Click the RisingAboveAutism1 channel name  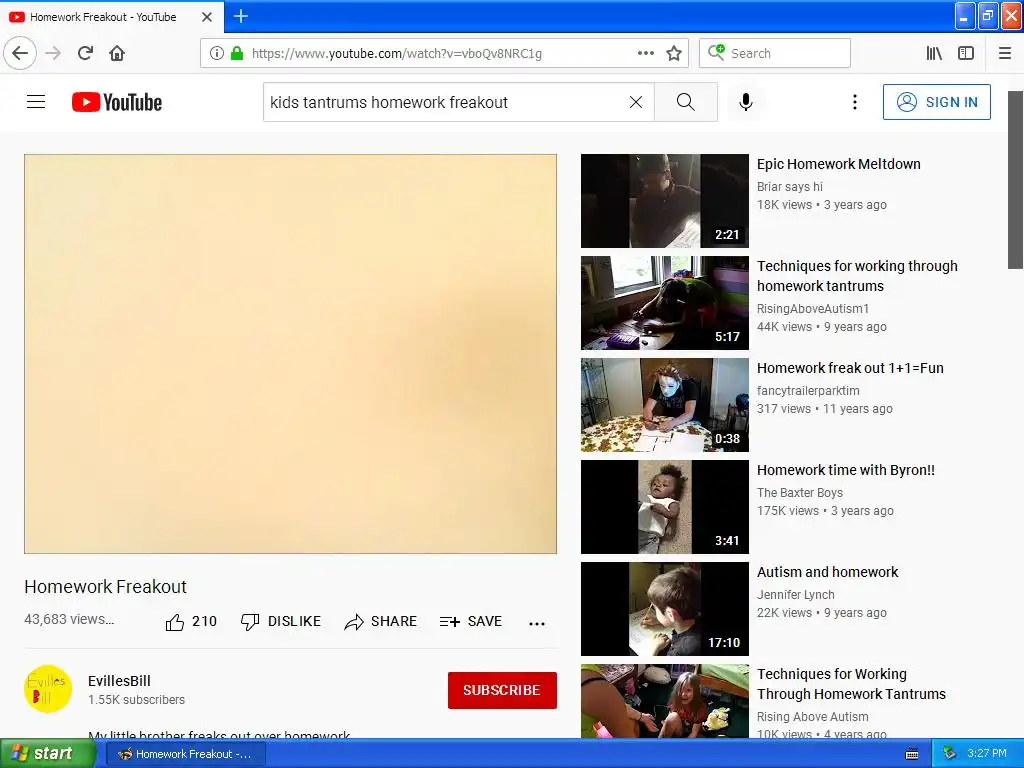[x=813, y=309]
